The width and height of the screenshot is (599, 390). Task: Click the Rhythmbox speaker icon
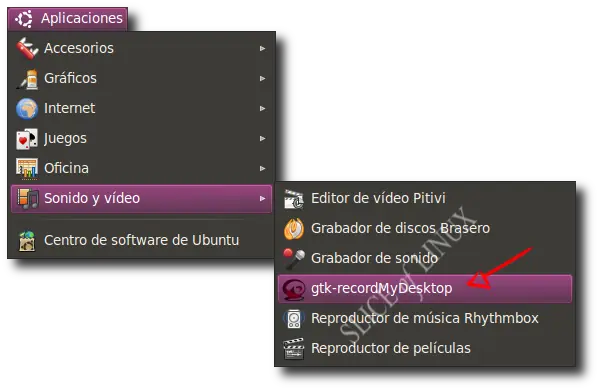(294, 319)
